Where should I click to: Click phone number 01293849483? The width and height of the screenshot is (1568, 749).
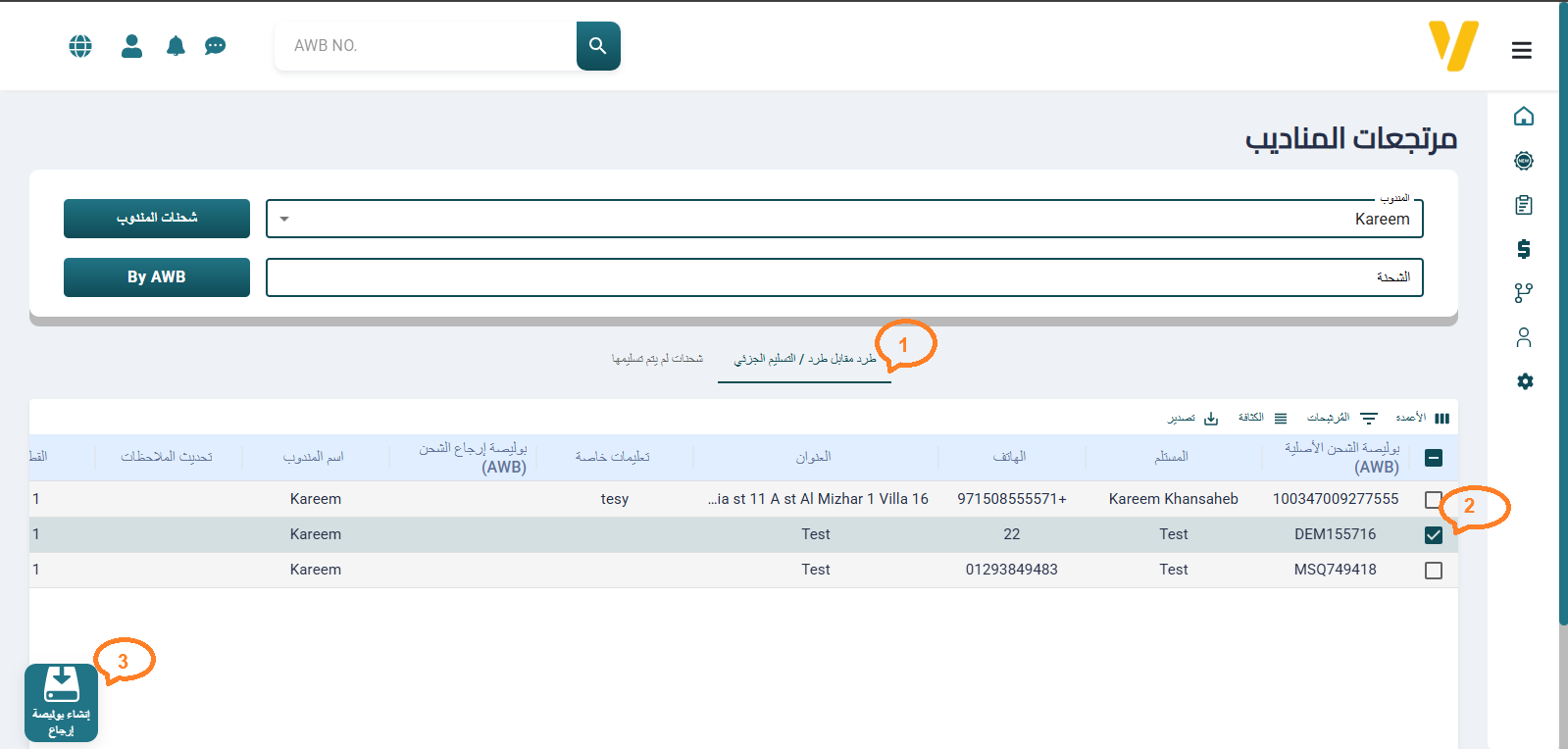tap(1012, 570)
